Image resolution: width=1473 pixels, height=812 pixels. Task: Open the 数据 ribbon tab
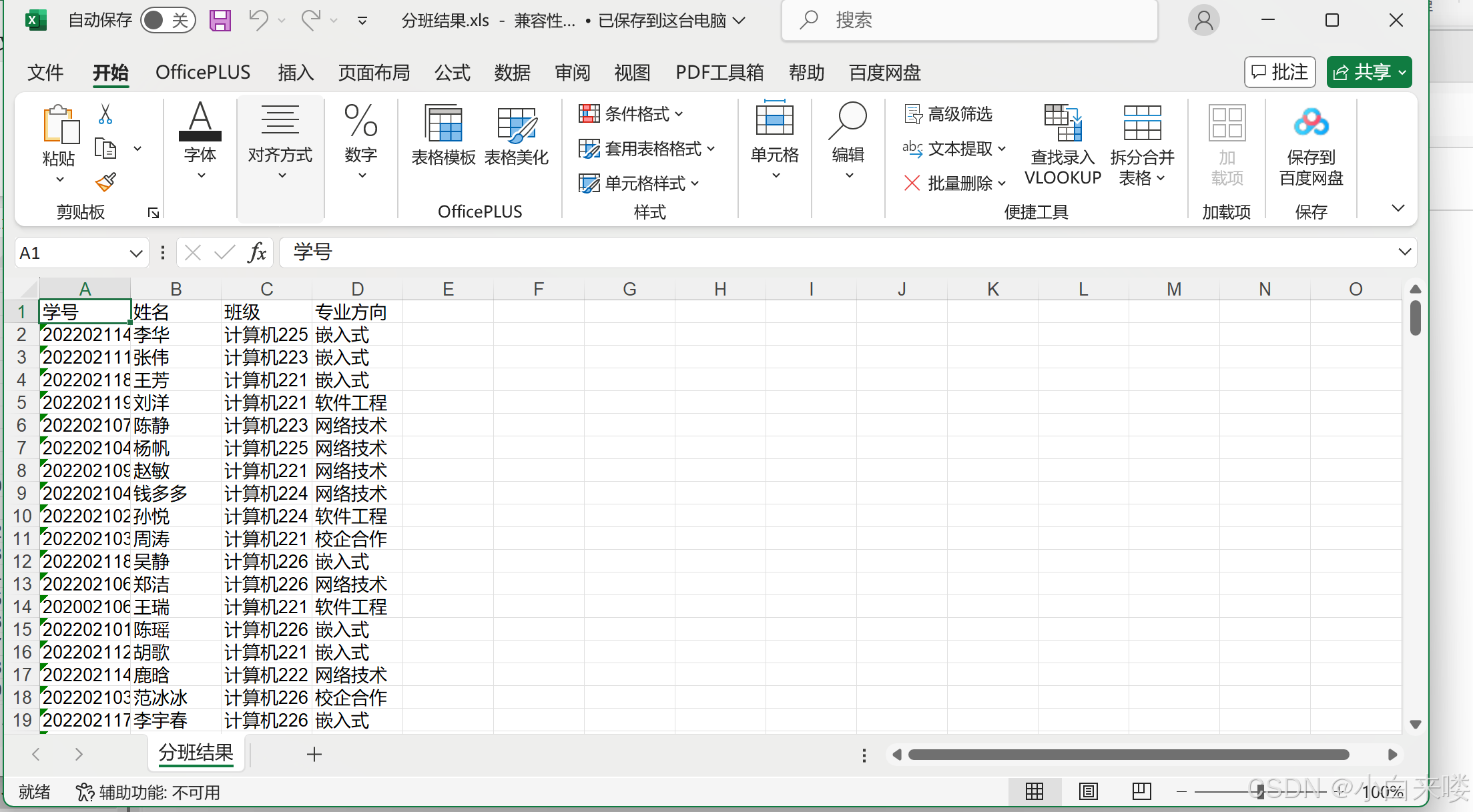coord(512,73)
